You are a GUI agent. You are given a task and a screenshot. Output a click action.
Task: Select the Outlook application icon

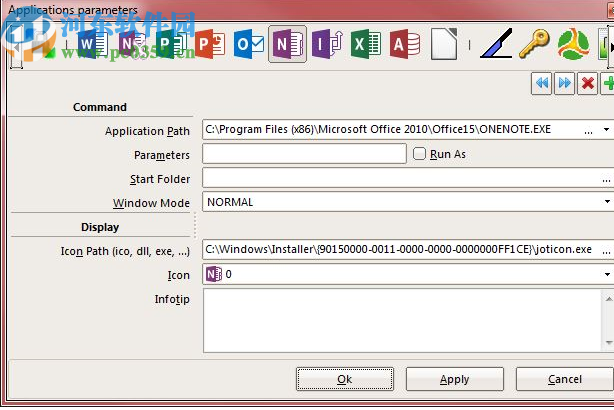click(249, 45)
